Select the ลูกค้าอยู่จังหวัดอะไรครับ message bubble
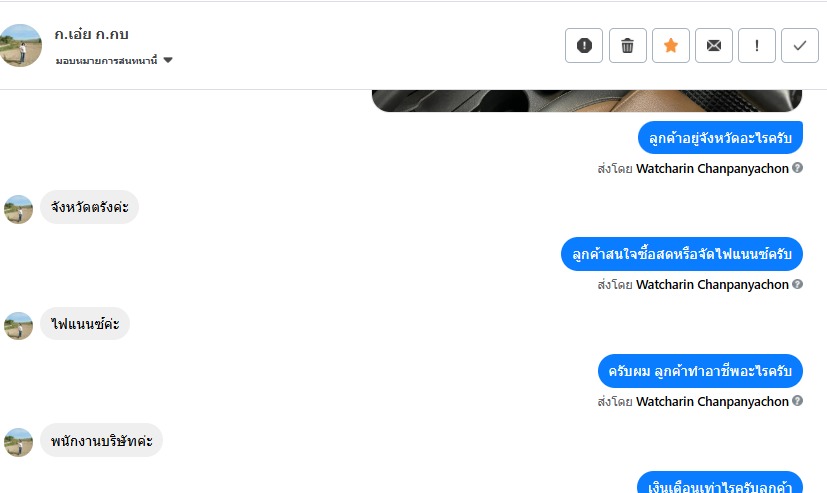Image resolution: width=827 pixels, height=493 pixels. (x=720, y=138)
